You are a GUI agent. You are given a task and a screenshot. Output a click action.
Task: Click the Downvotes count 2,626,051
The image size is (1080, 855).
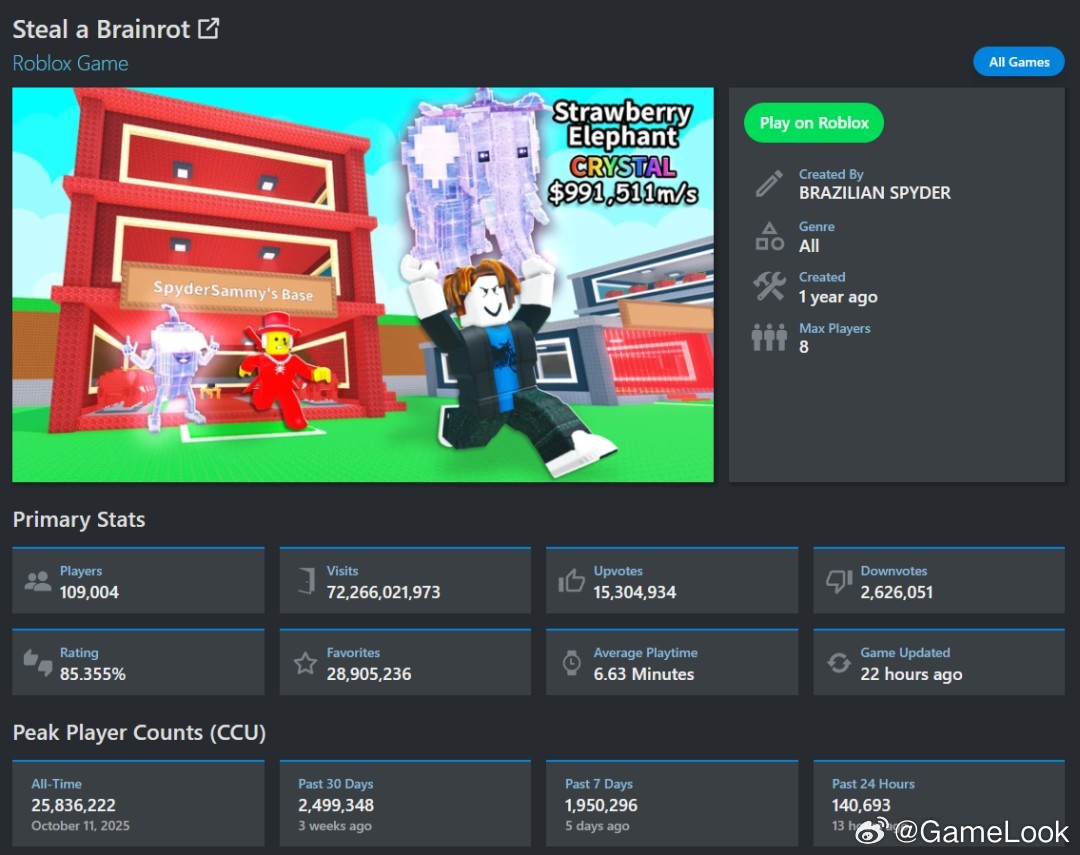pos(896,593)
